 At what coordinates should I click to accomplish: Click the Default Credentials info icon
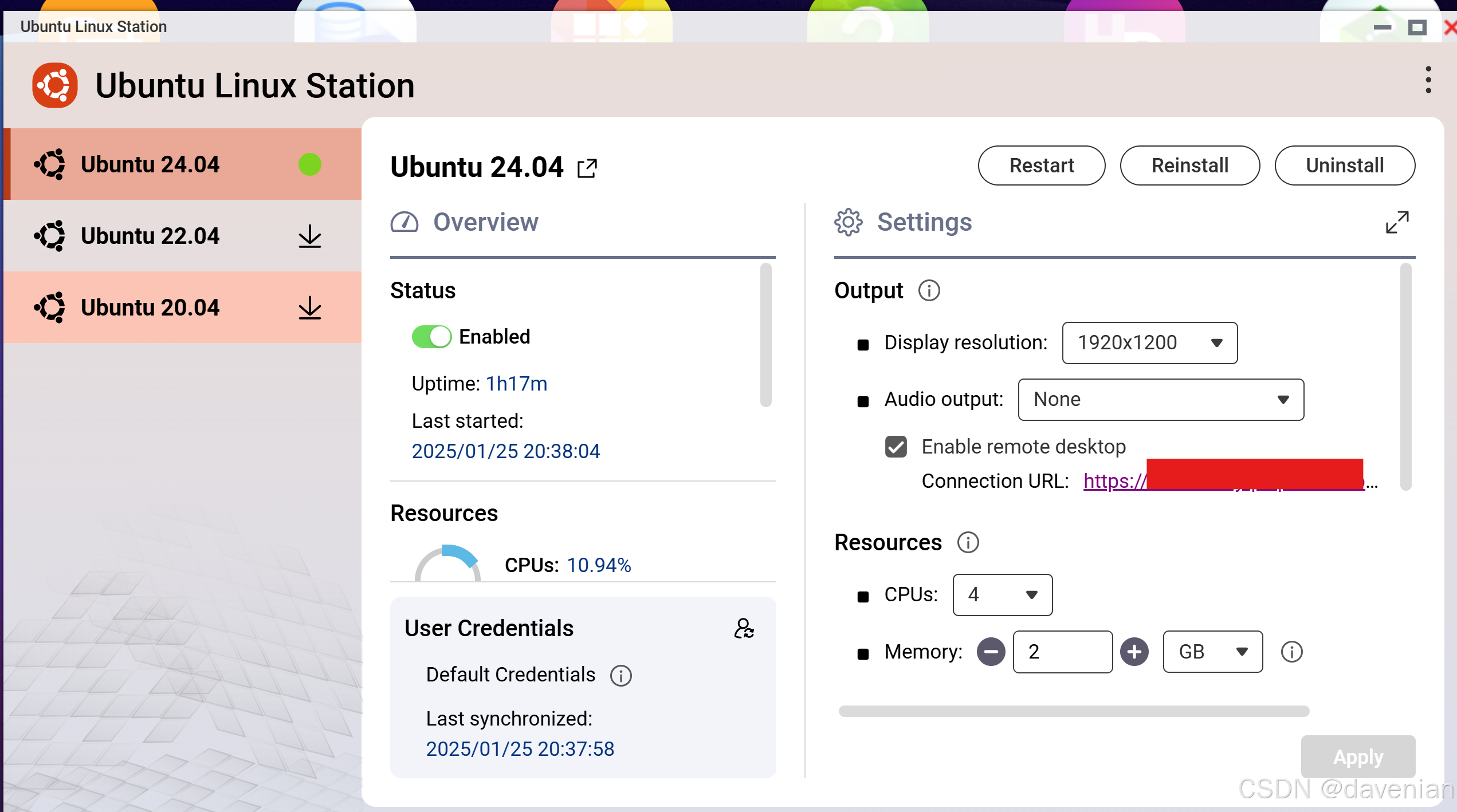coord(621,676)
